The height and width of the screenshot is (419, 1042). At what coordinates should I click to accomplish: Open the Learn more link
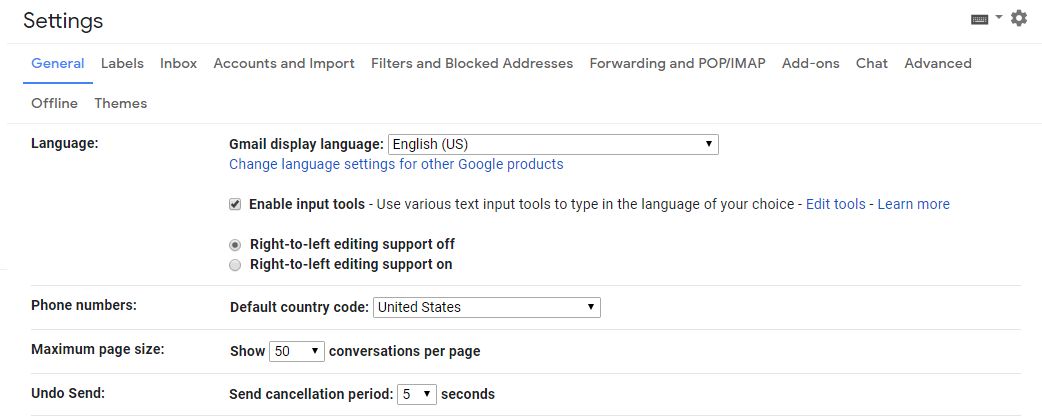(913, 204)
